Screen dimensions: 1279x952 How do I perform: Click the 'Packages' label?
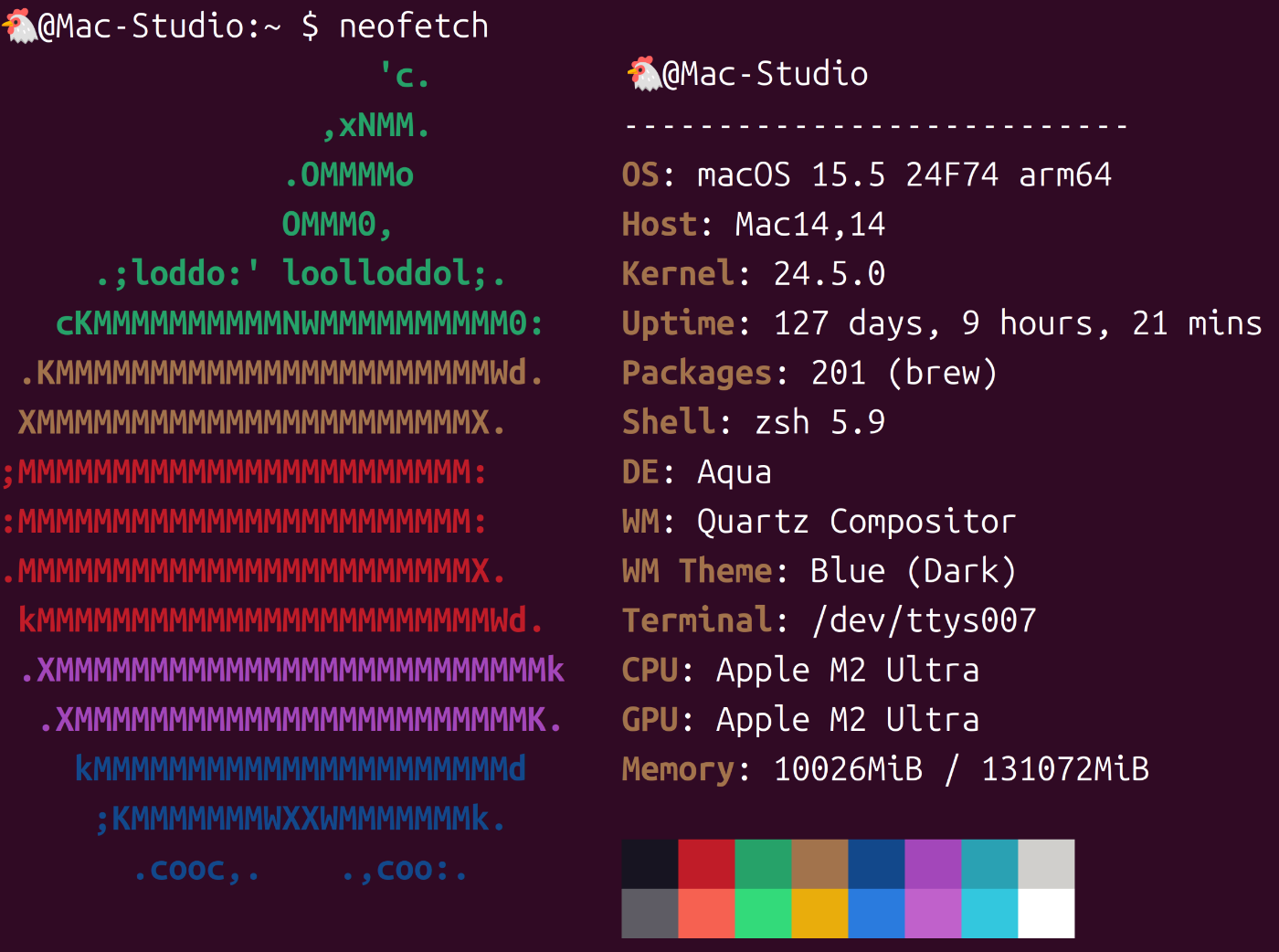pos(697,373)
